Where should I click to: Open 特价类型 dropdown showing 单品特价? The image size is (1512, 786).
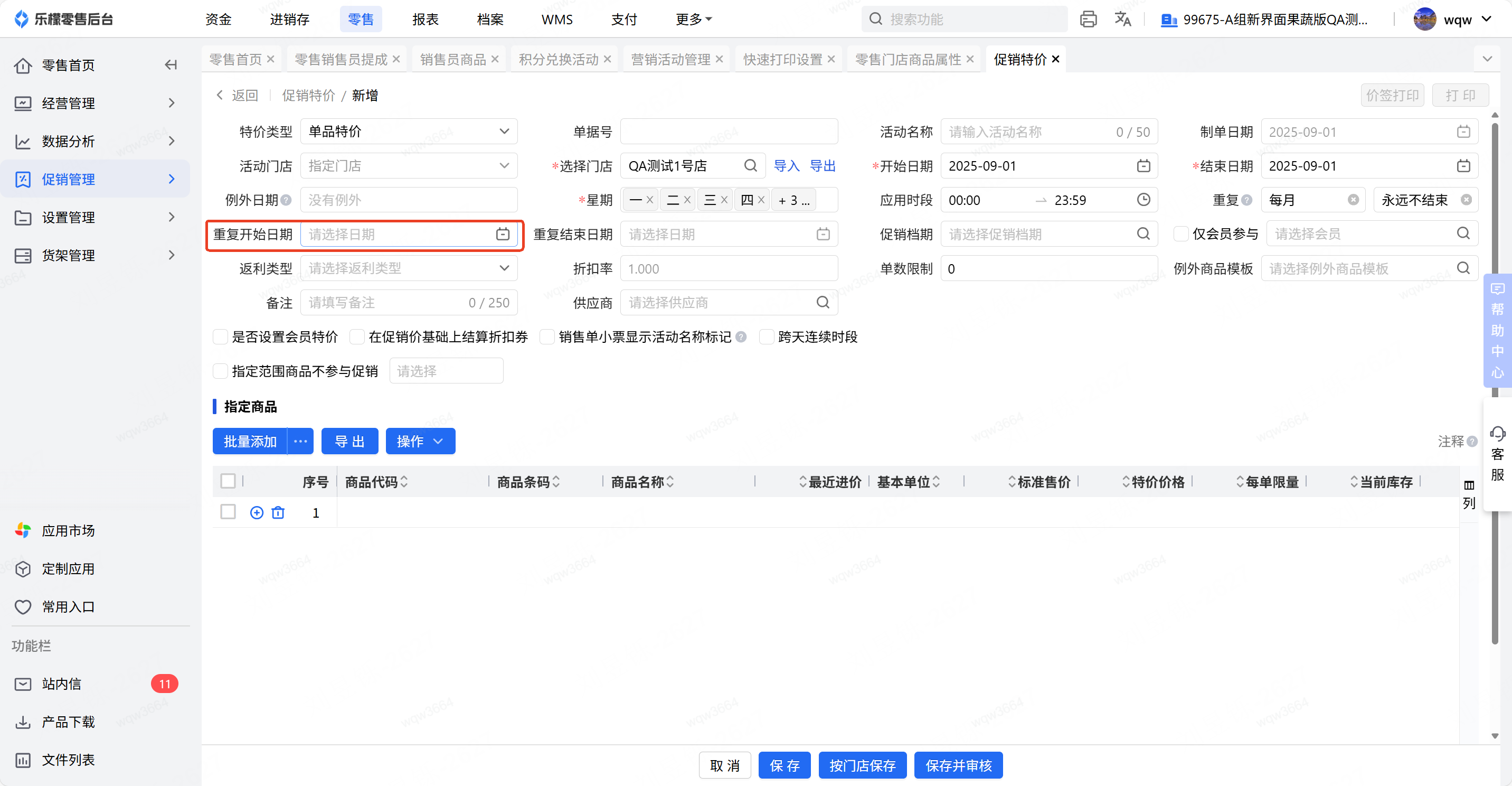[x=409, y=132]
